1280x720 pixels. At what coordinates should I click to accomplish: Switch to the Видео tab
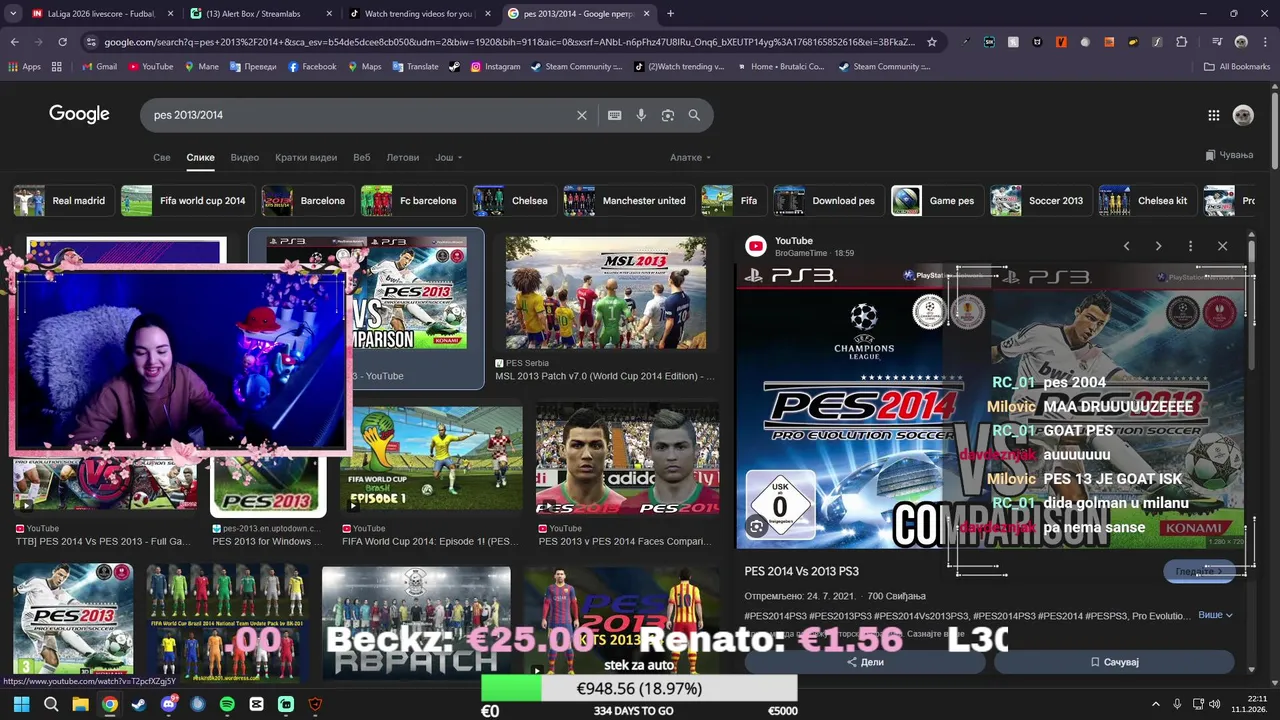tap(245, 158)
